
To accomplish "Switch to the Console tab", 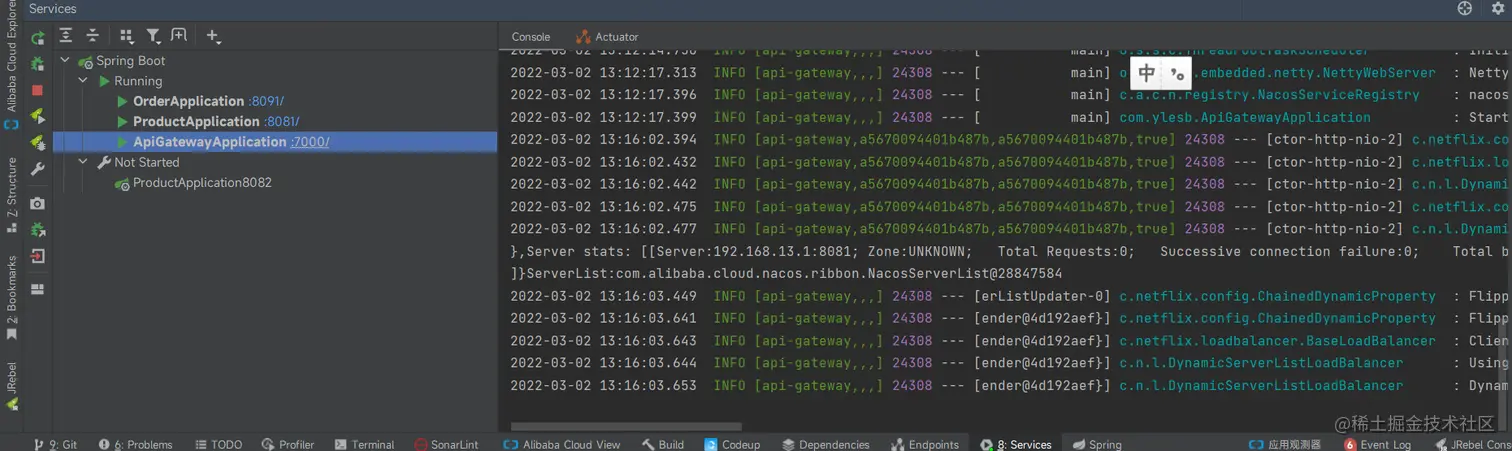I will [x=531, y=37].
